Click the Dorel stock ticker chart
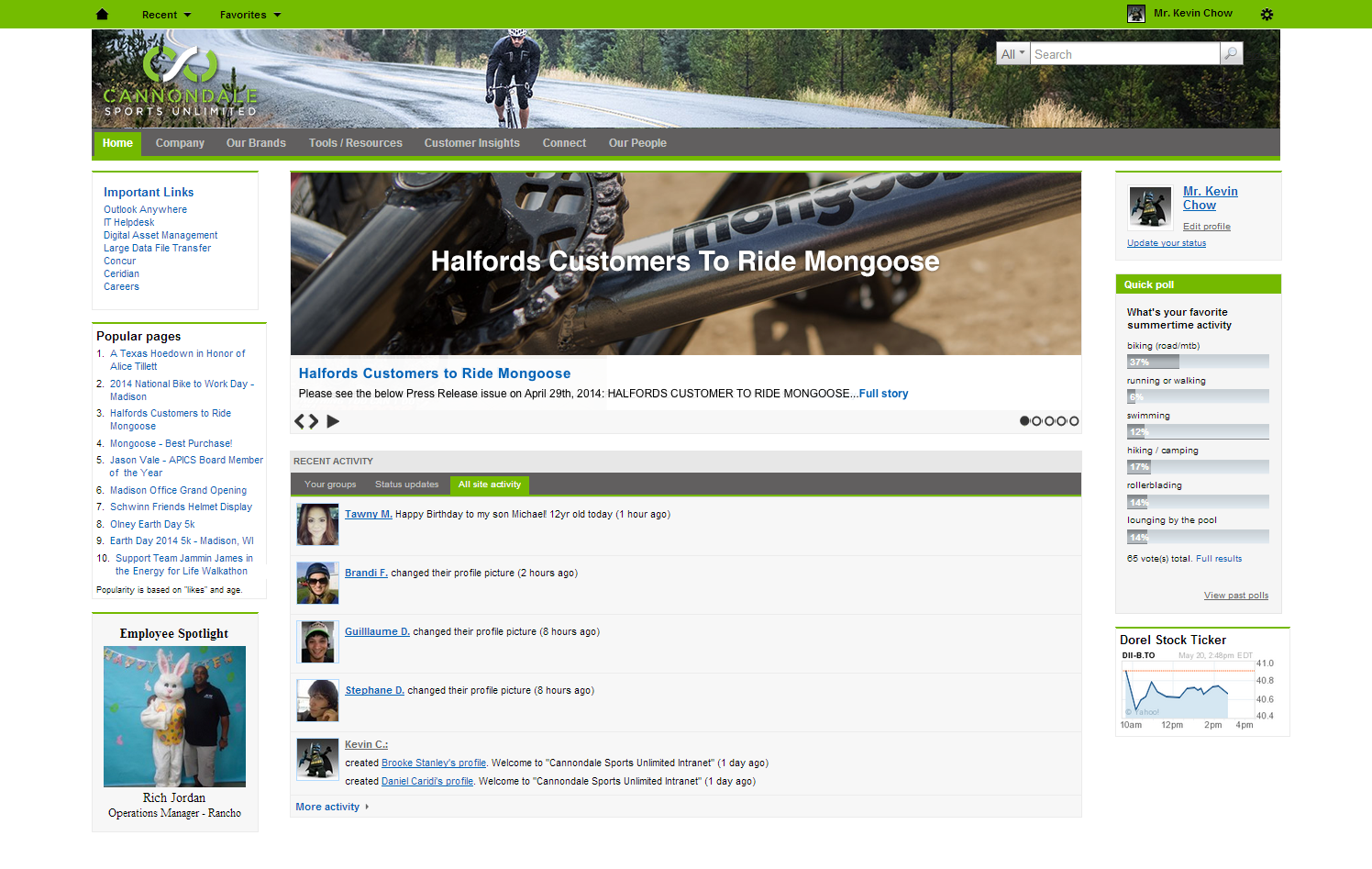This screenshot has height=869, width=1372. click(x=1198, y=690)
